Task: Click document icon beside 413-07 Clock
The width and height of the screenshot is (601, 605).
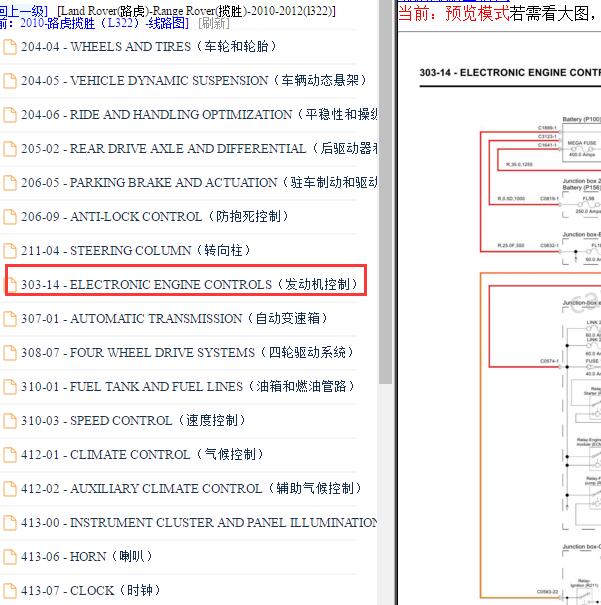Action: pyautogui.click(x=10, y=591)
